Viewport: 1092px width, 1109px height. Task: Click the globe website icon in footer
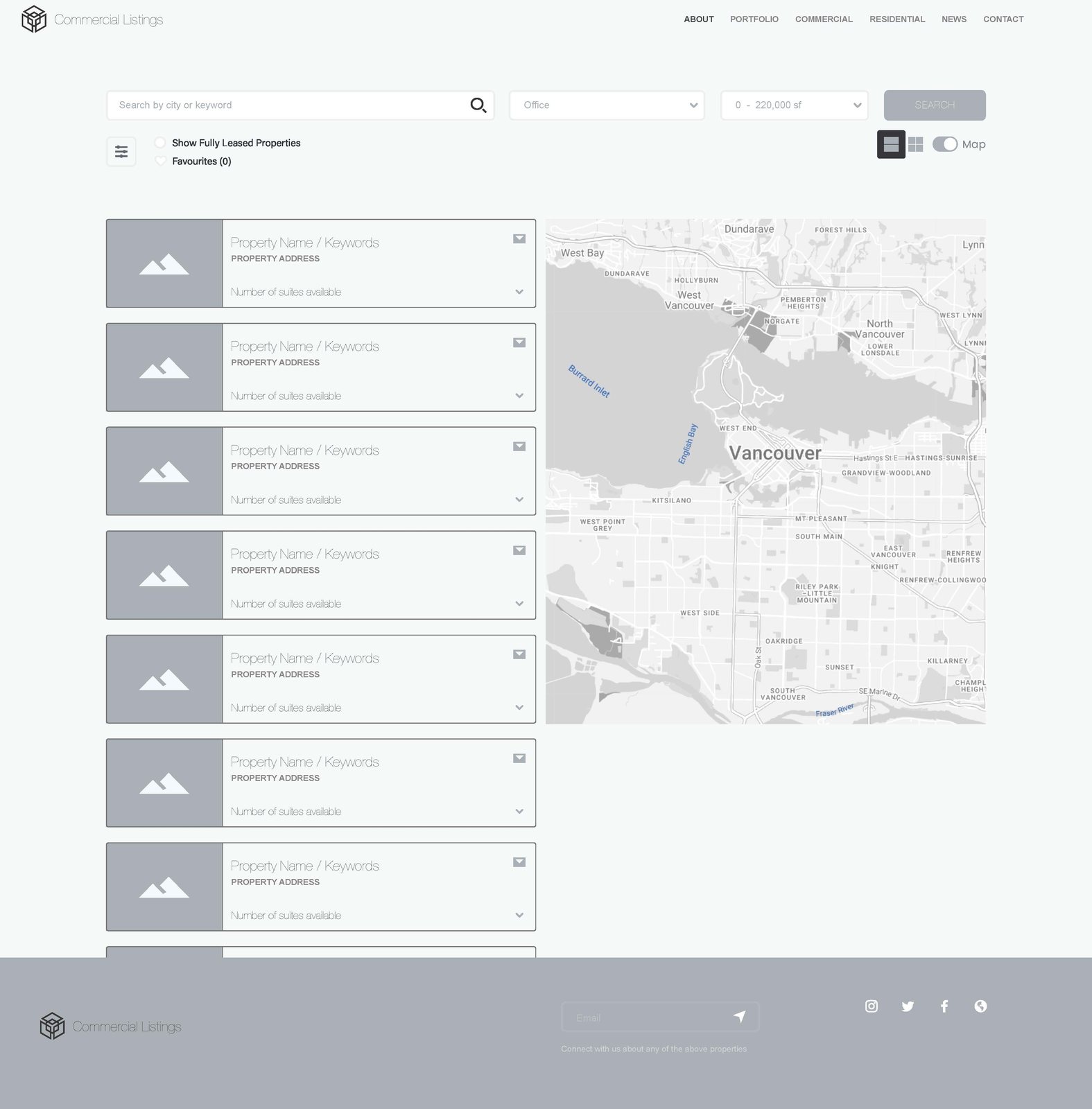pos(980,1006)
